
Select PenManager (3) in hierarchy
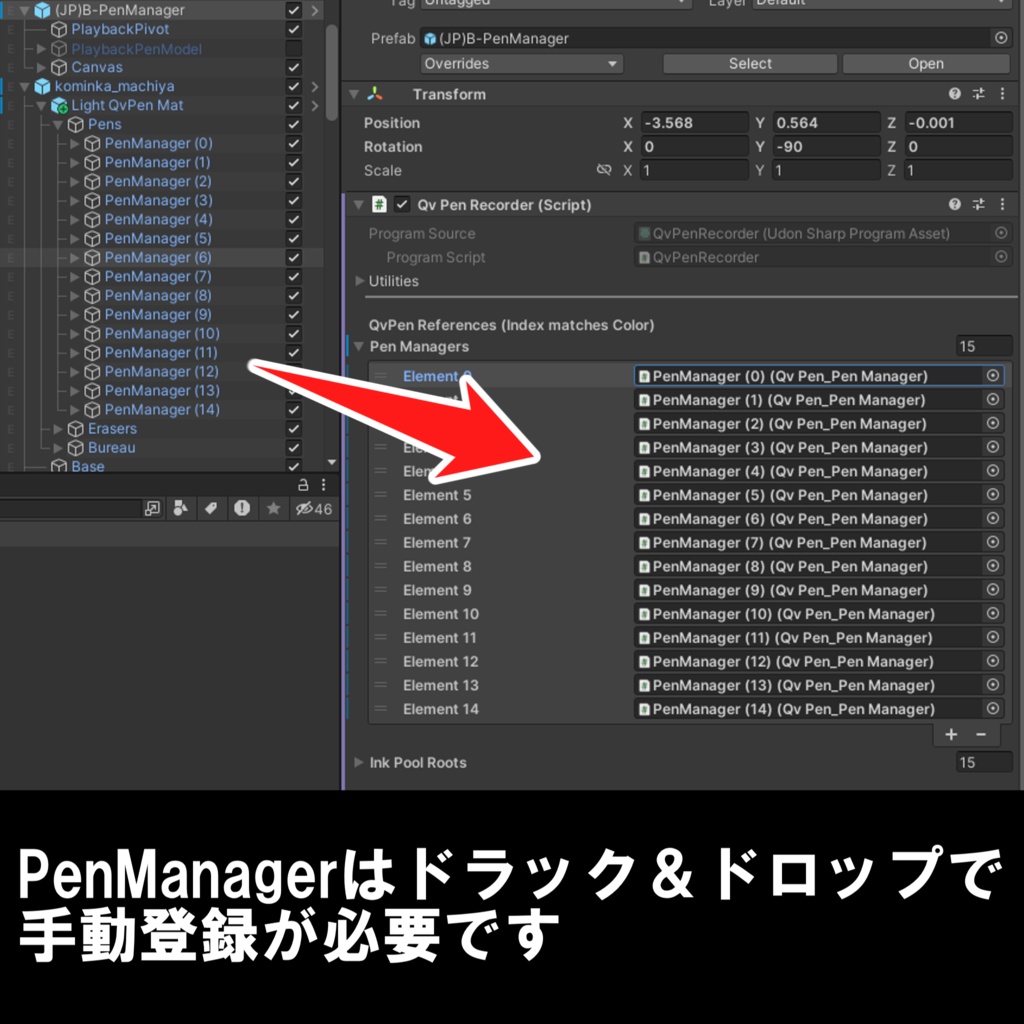pos(158,200)
